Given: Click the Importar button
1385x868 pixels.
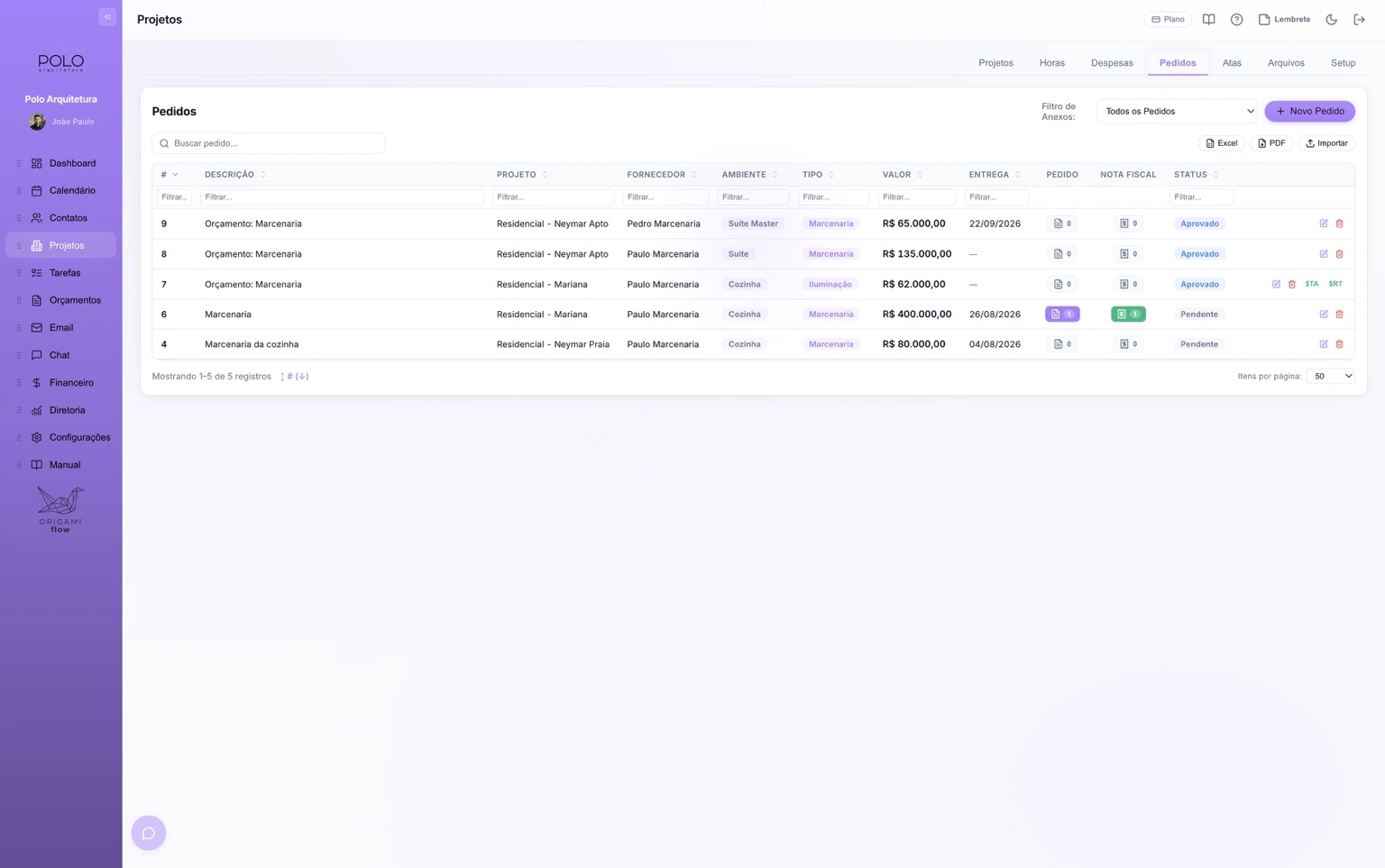Looking at the screenshot, I should [1326, 143].
